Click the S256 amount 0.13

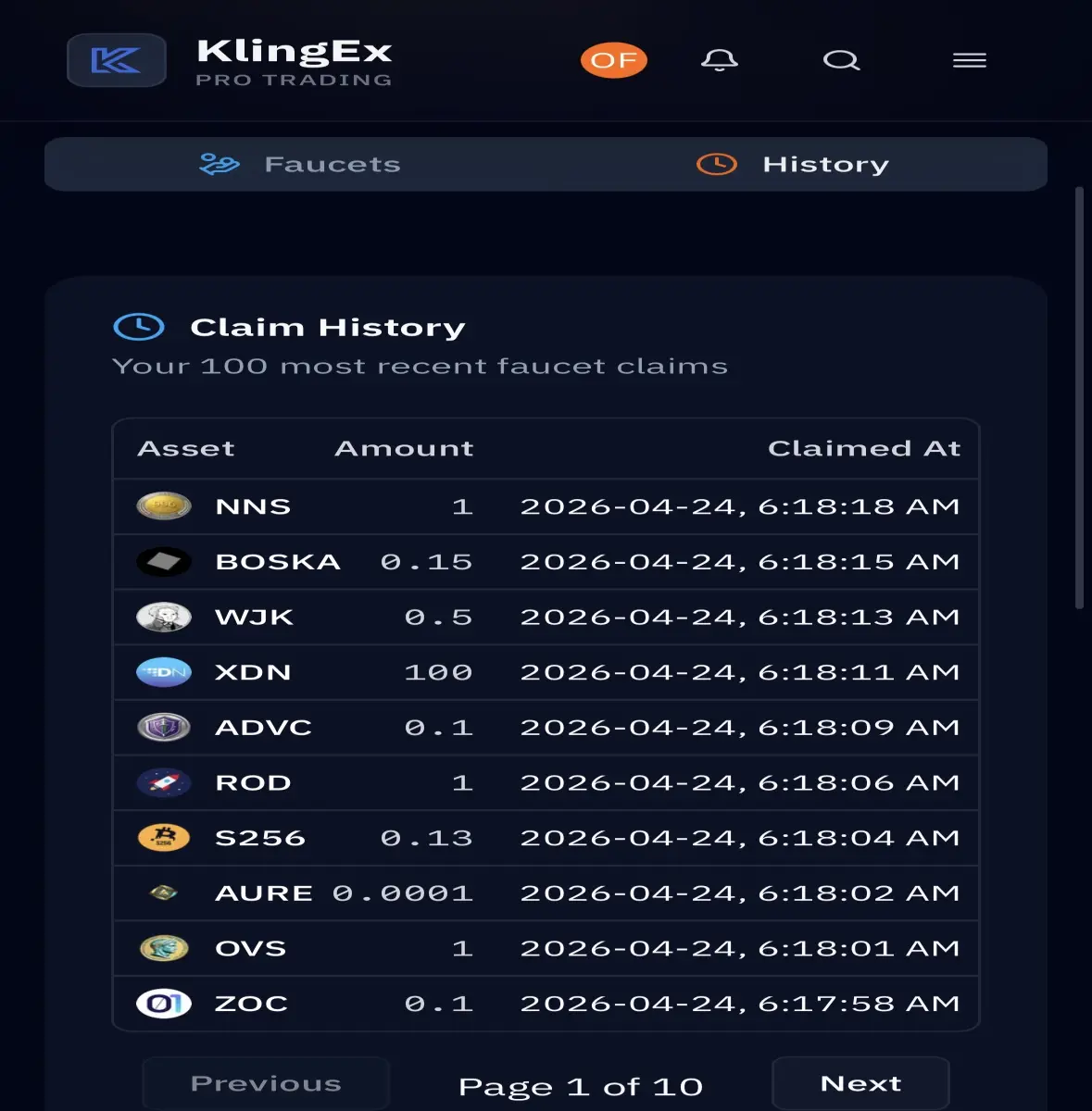click(427, 838)
